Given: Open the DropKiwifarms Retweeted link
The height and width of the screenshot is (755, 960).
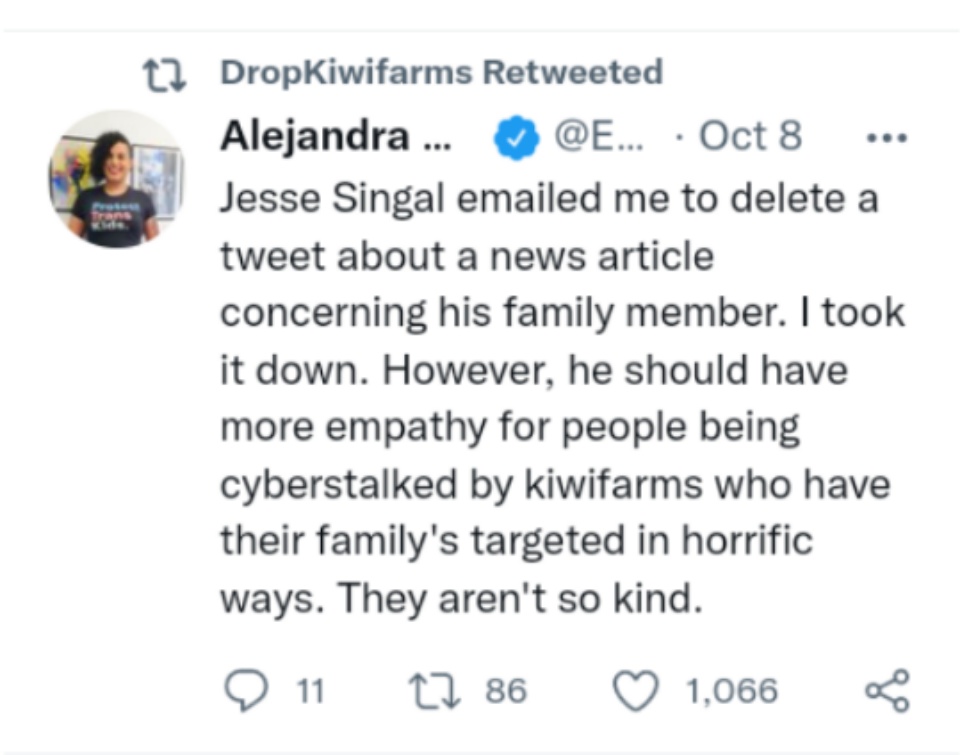Looking at the screenshot, I should [441, 72].
